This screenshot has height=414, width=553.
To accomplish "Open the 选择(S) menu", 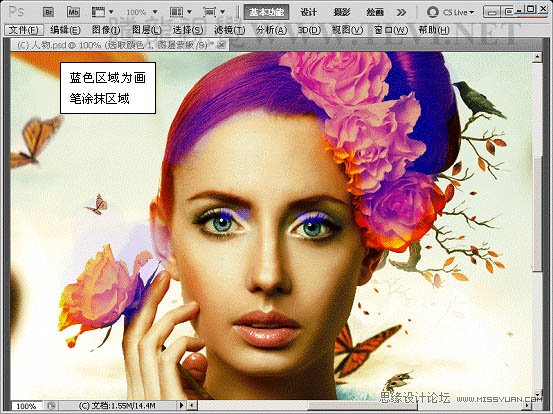I will [188, 30].
